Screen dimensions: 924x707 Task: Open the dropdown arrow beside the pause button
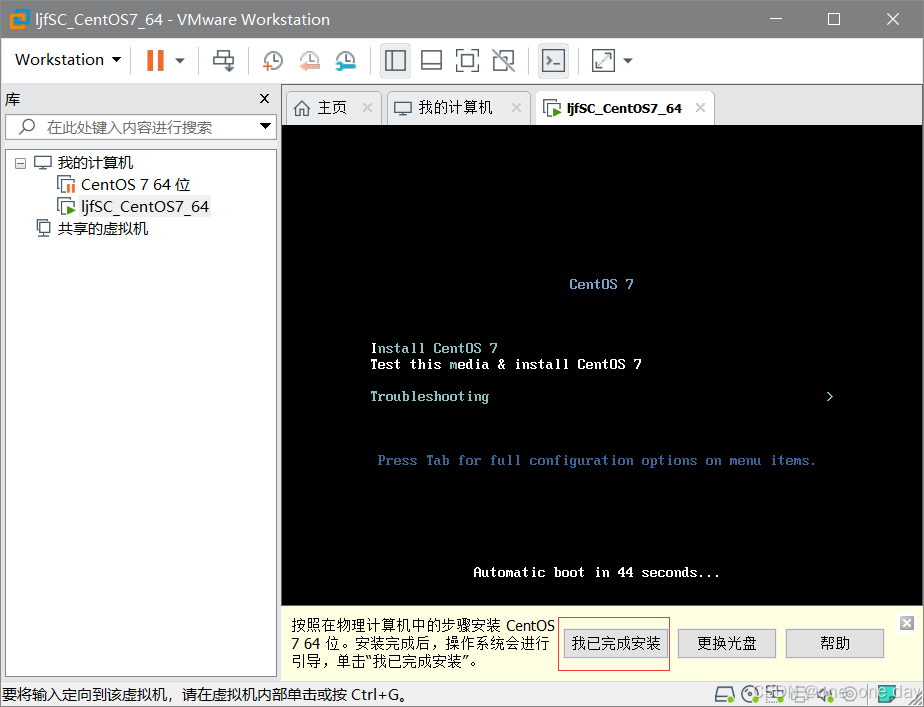pyautogui.click(x=180, y=60)
